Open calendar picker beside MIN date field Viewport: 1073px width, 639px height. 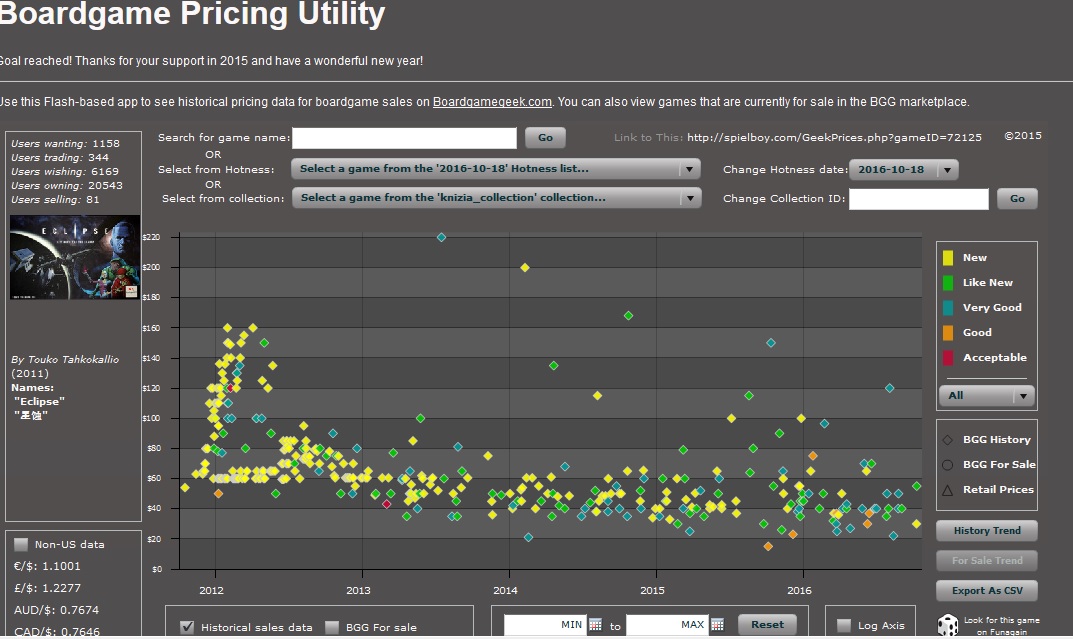coord(595,625)
